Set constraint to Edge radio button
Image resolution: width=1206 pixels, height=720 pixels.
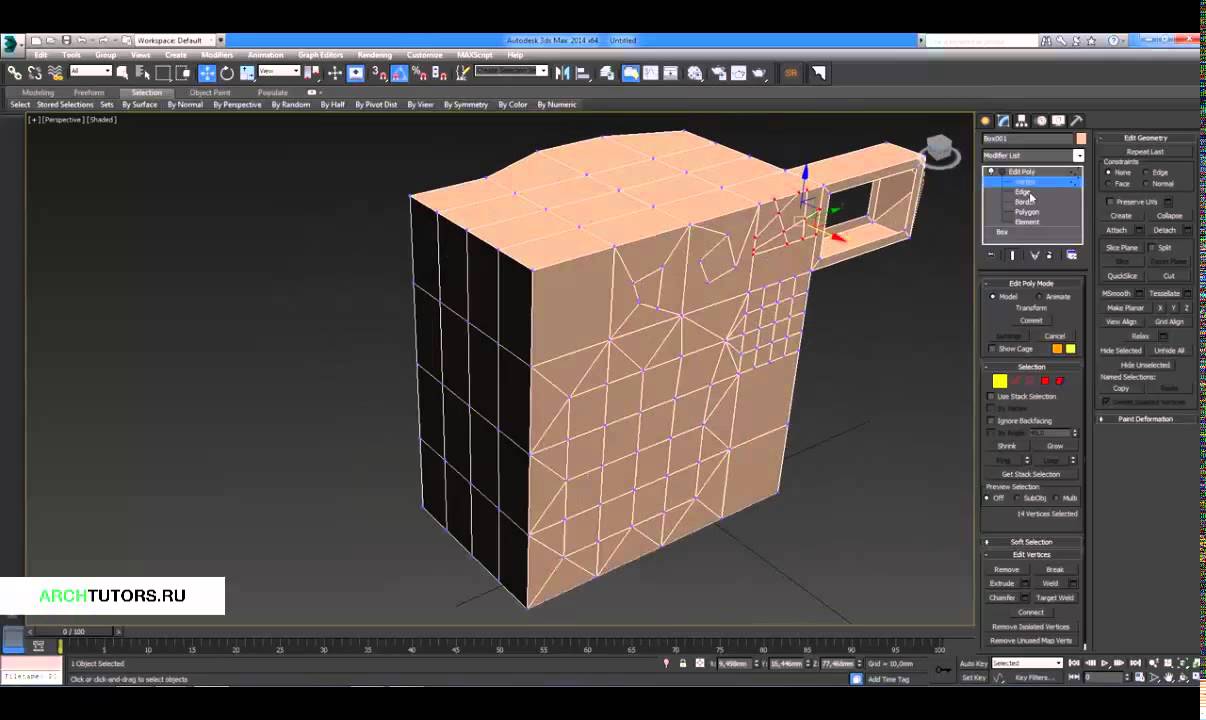pyautogui.click(x=1145, y=173)
